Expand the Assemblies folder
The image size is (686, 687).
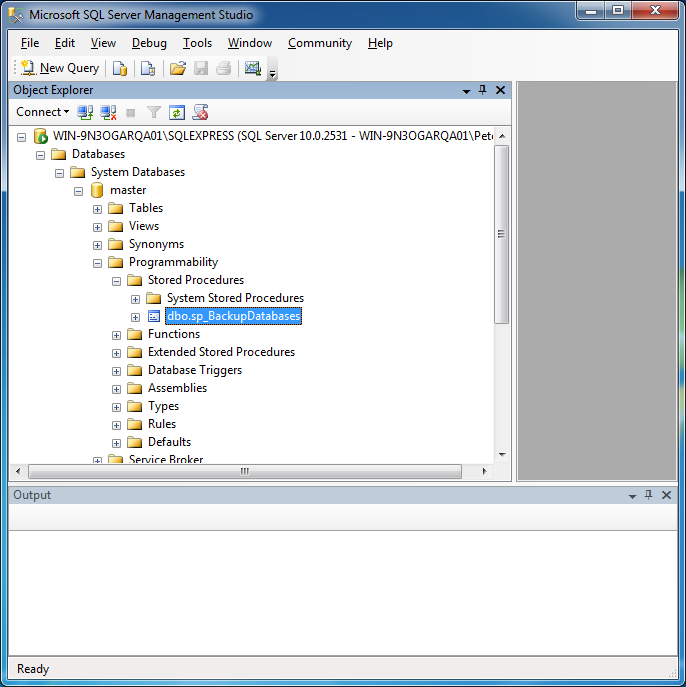[x=116, y=389]
